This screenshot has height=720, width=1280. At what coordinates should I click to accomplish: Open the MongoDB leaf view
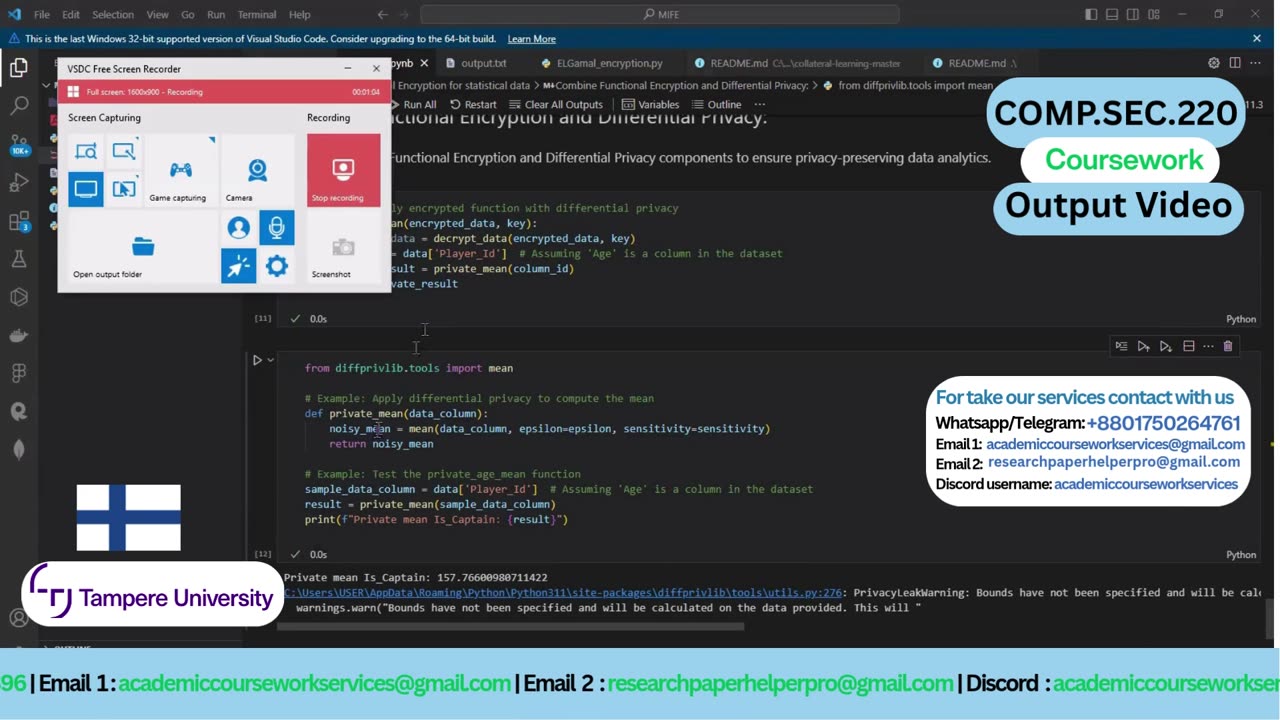19,449
